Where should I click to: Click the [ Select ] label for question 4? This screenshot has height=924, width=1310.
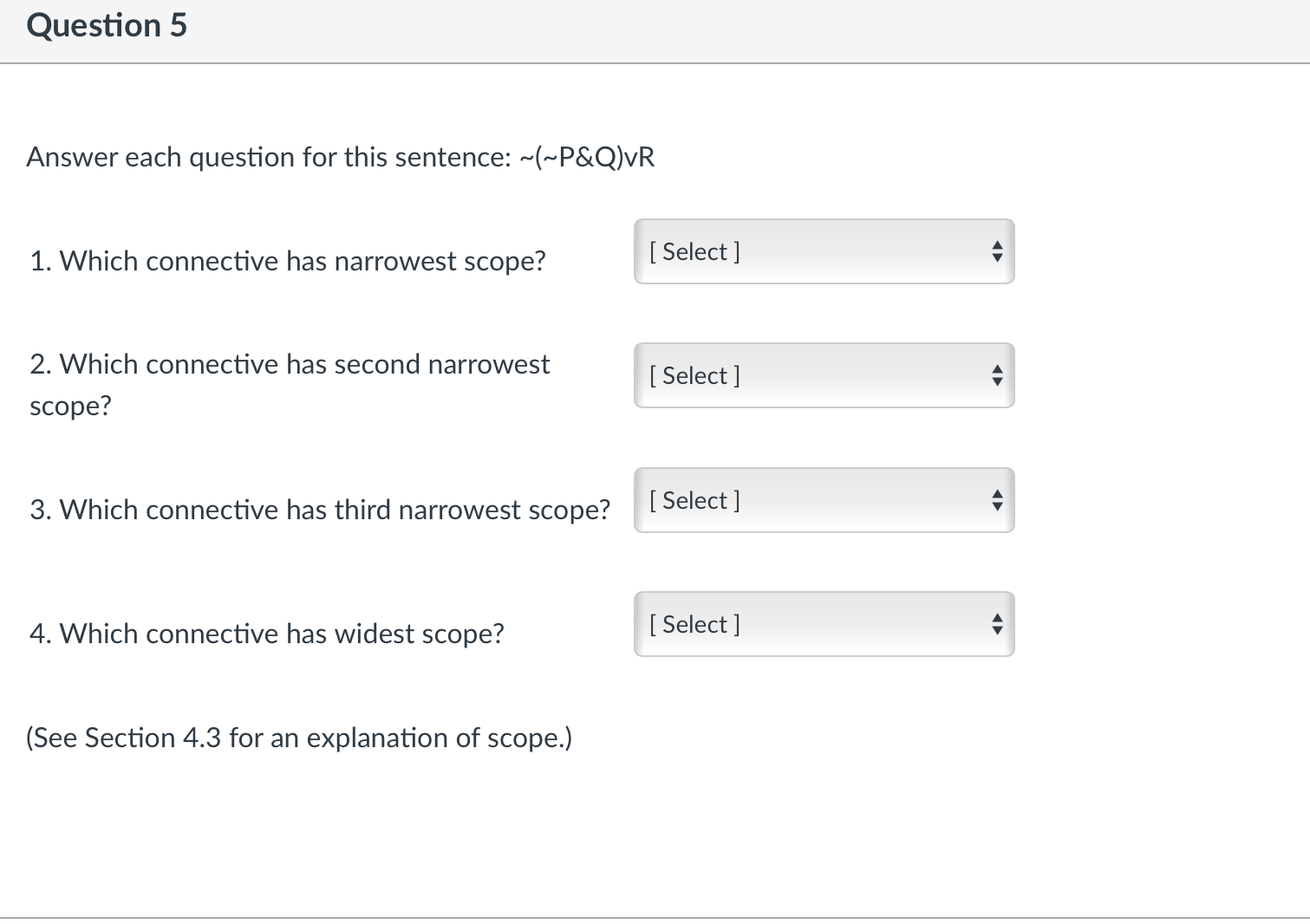tap(694, 623)
